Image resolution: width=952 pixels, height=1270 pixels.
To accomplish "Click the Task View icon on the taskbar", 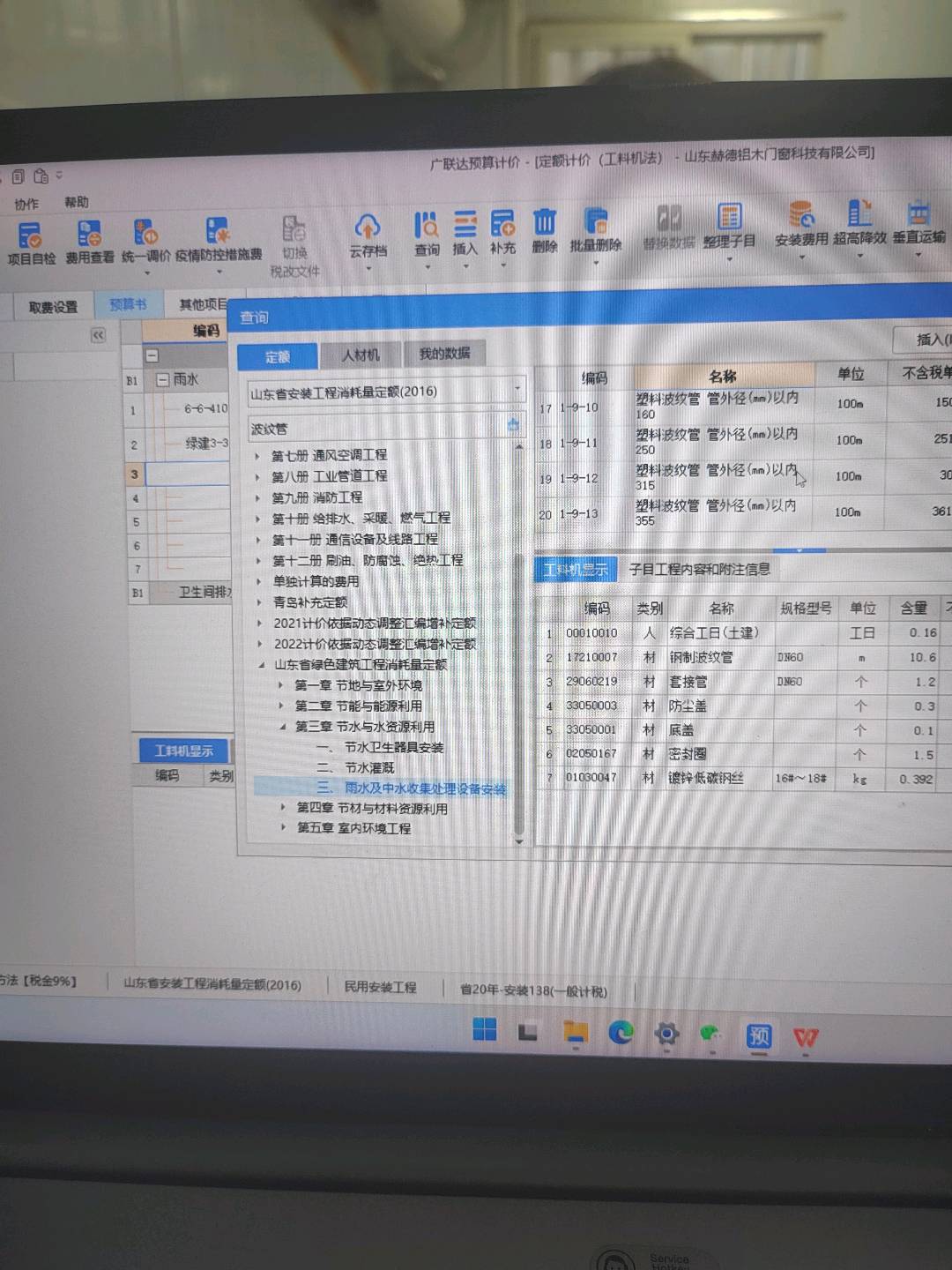I will (x=529, y=1031).
